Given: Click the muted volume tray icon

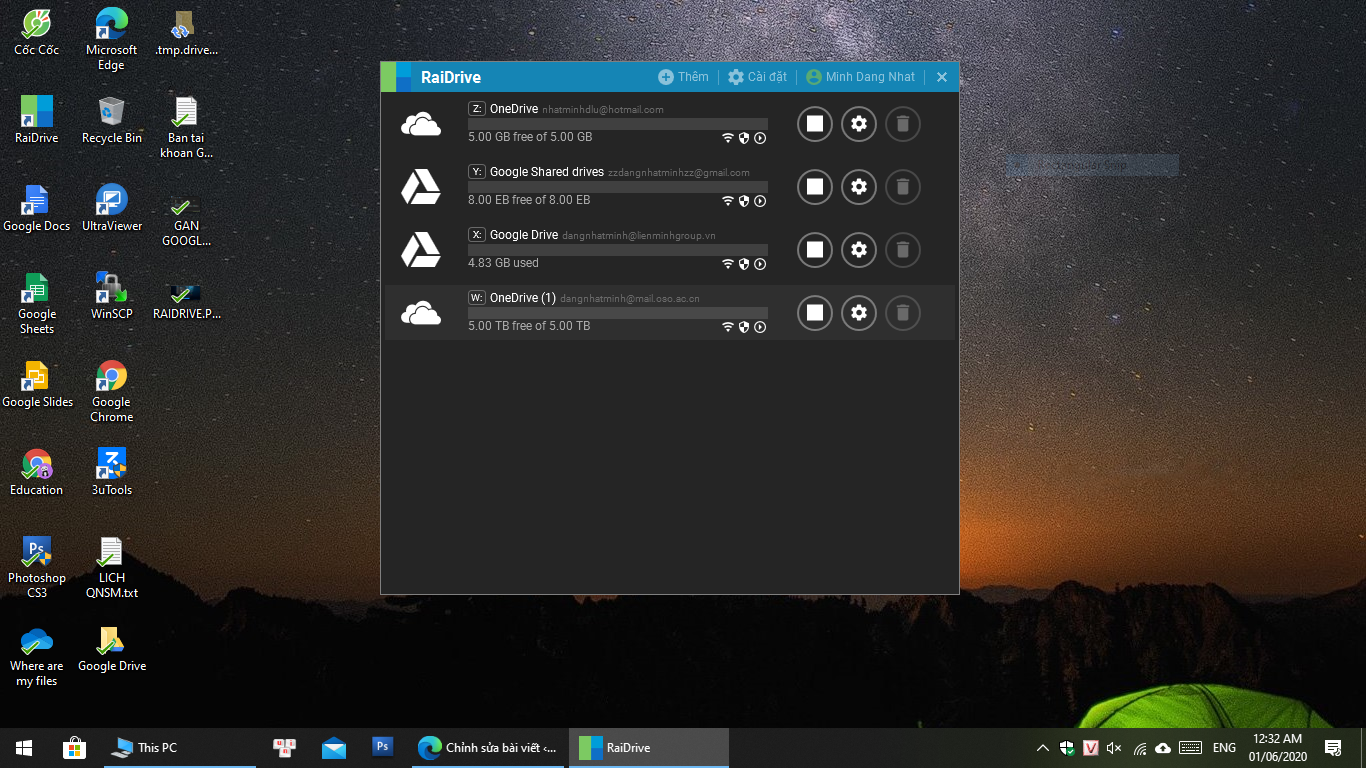Looking at the screenshot, I should click(x=1115, y=747).
